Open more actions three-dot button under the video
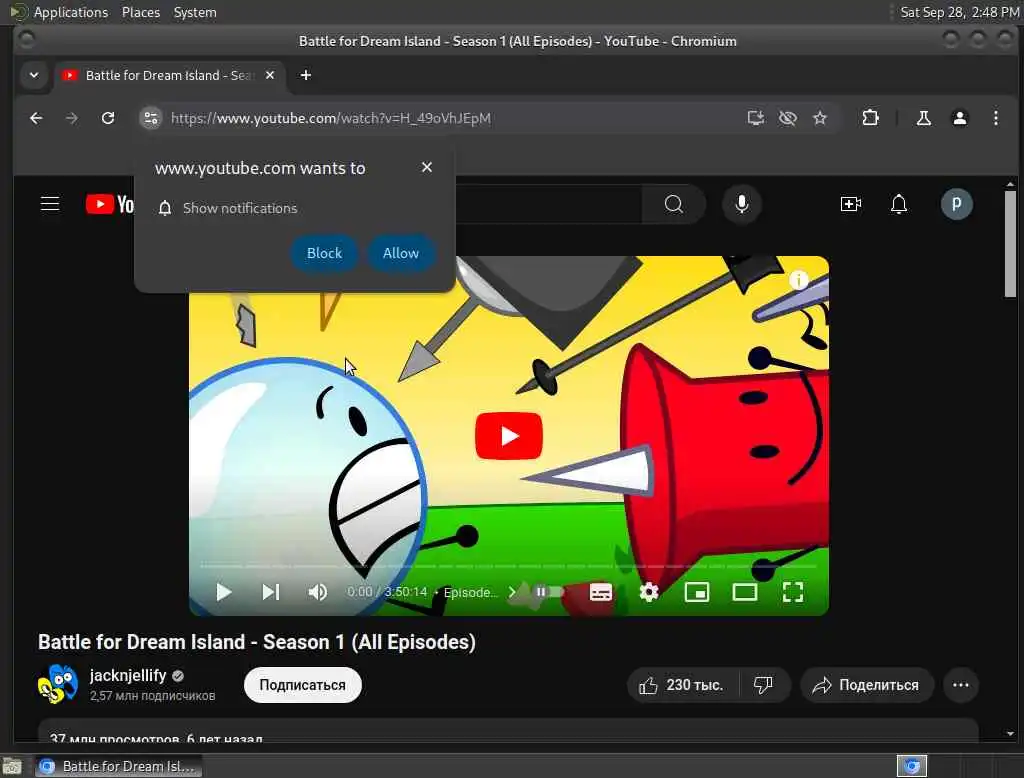This screenshot has height=778, width=1024. (x=961, y=685)
